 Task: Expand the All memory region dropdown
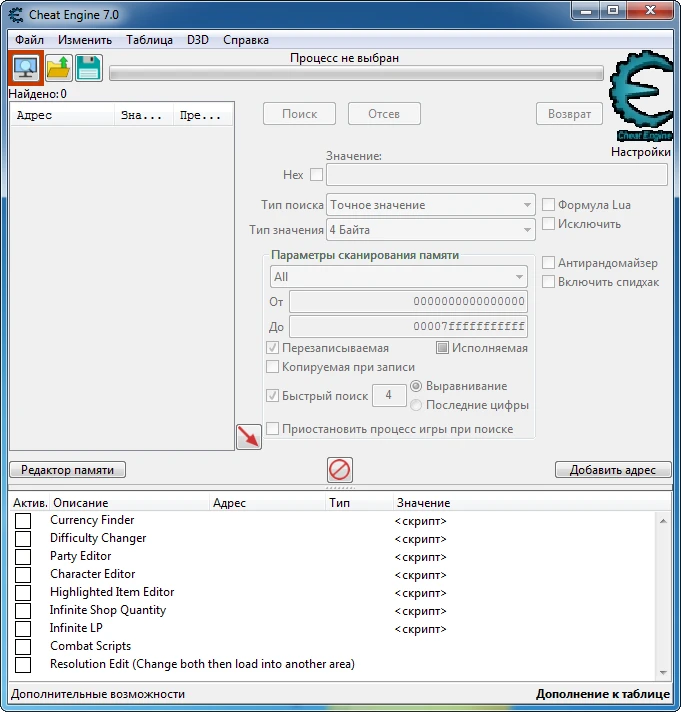click(x=399, y=277)
